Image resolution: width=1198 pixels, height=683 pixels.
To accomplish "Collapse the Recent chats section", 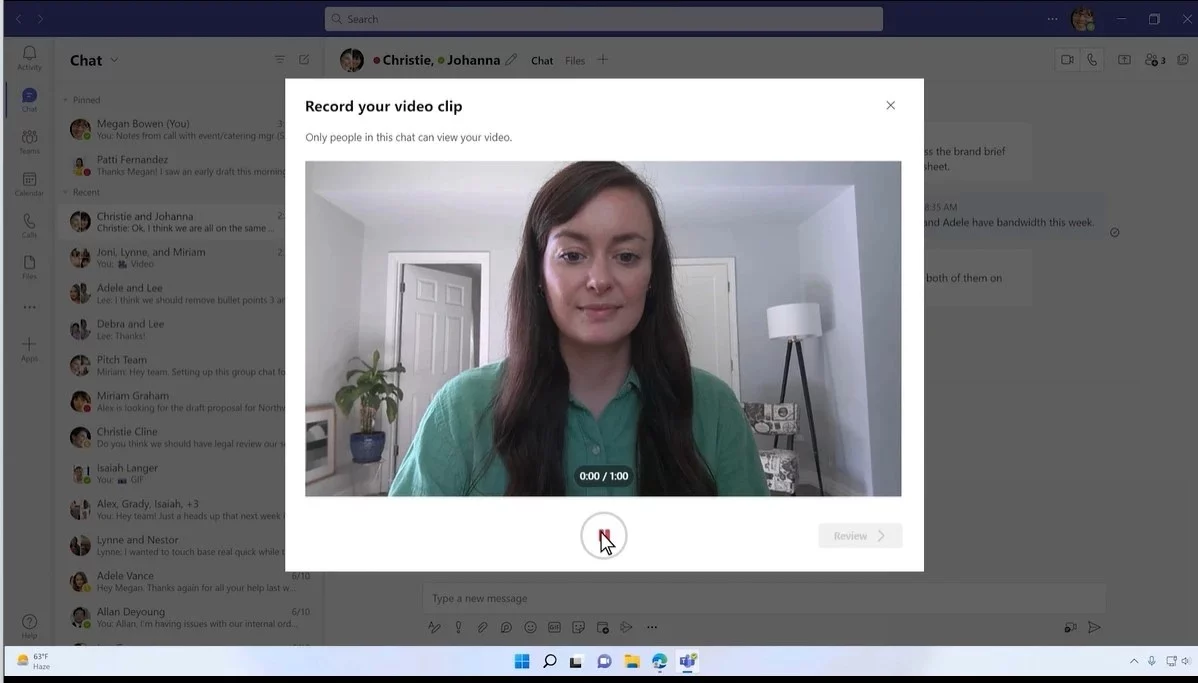I will click(x=66, y=192).
